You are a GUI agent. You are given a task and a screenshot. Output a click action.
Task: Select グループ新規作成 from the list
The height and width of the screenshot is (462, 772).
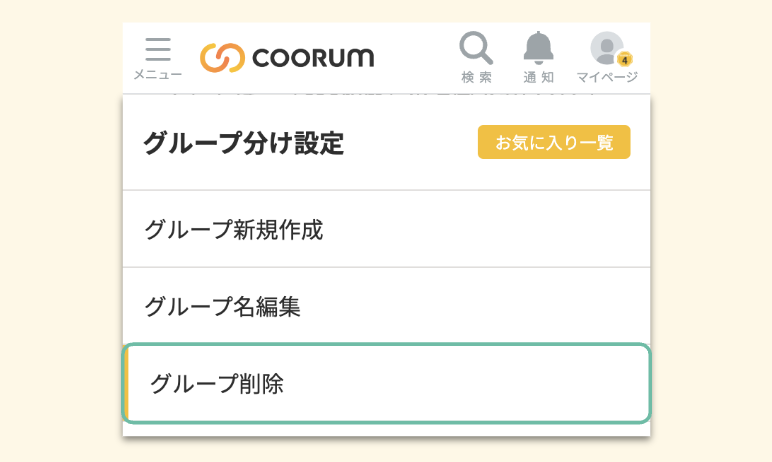pyautogui.click(x=234, y=229)
